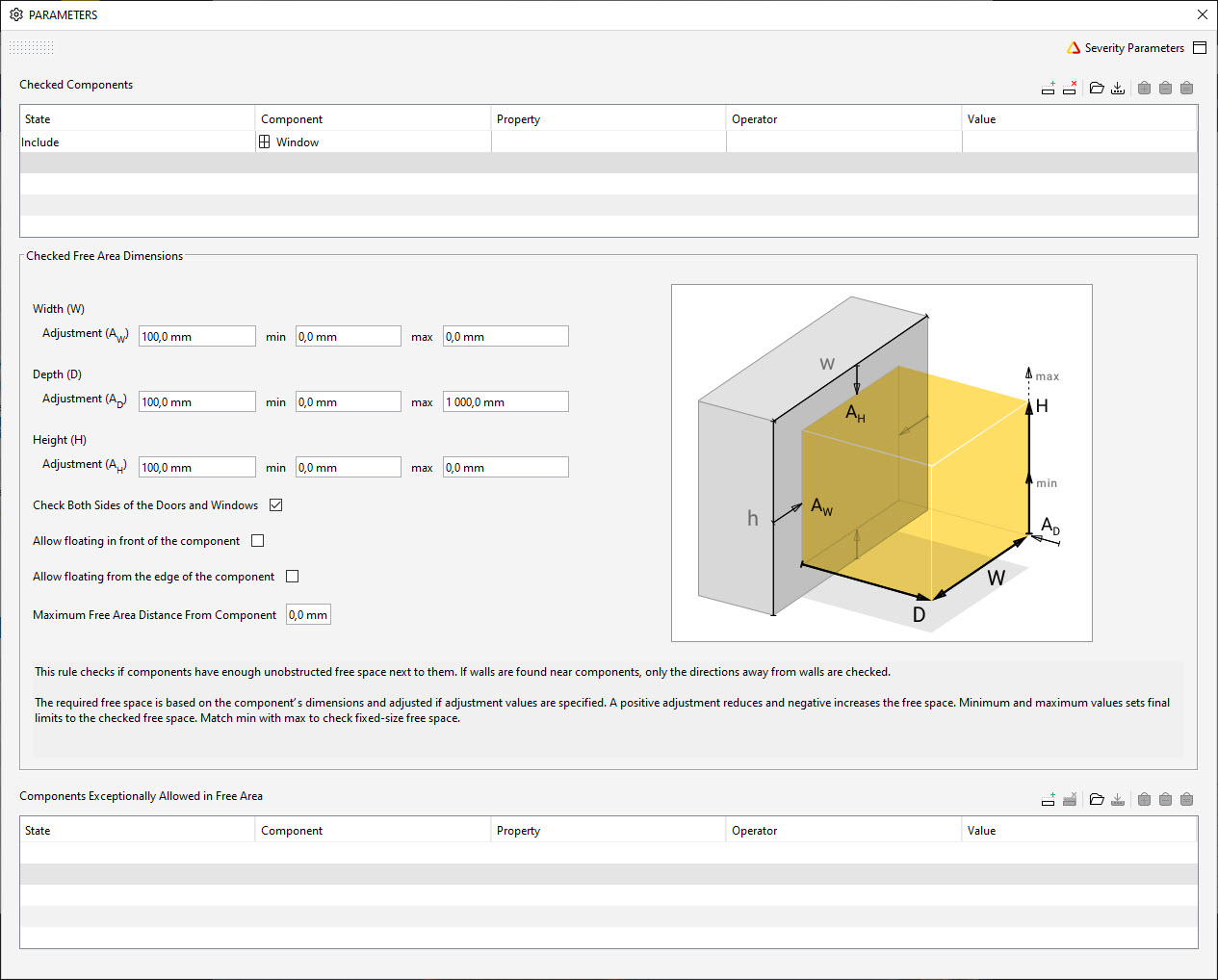Click Height Adjustment input field
The height and width of the screenshot is (980, 1218).
pyautogui.click(x=197, y=467)
